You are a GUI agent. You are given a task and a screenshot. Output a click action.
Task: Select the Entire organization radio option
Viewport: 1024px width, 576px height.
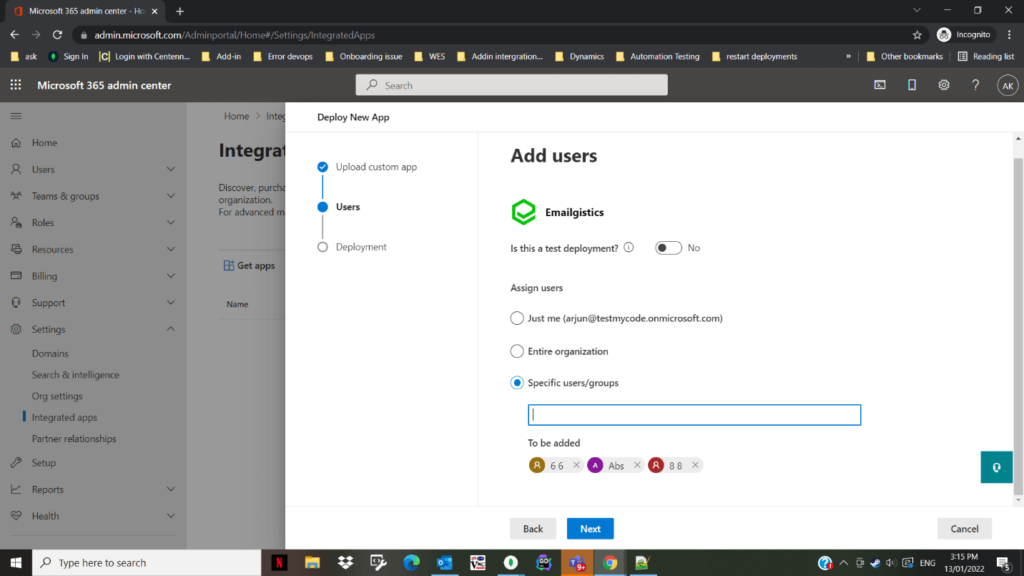[517, 351]
